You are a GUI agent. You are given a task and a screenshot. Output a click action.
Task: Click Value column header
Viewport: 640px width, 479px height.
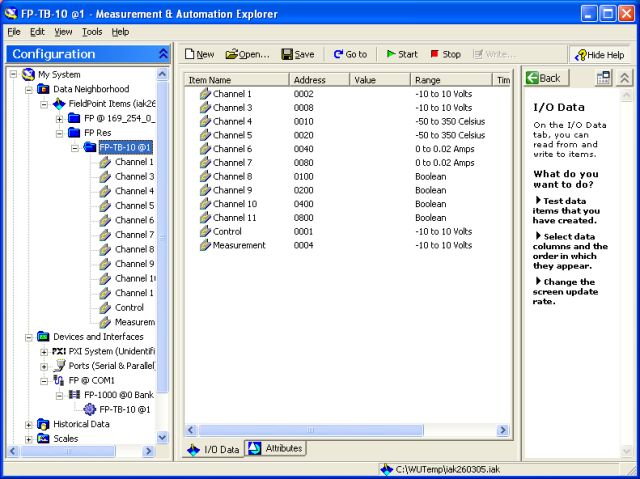click(380, 80)
